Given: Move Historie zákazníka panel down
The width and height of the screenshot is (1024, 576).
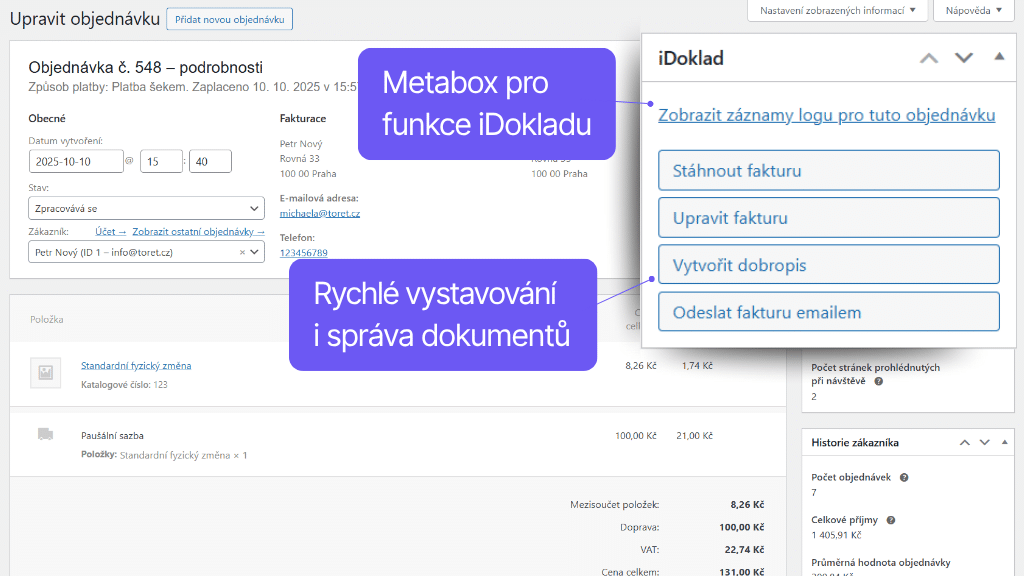Looking at the screenshot, I should [x=984, y=442].
